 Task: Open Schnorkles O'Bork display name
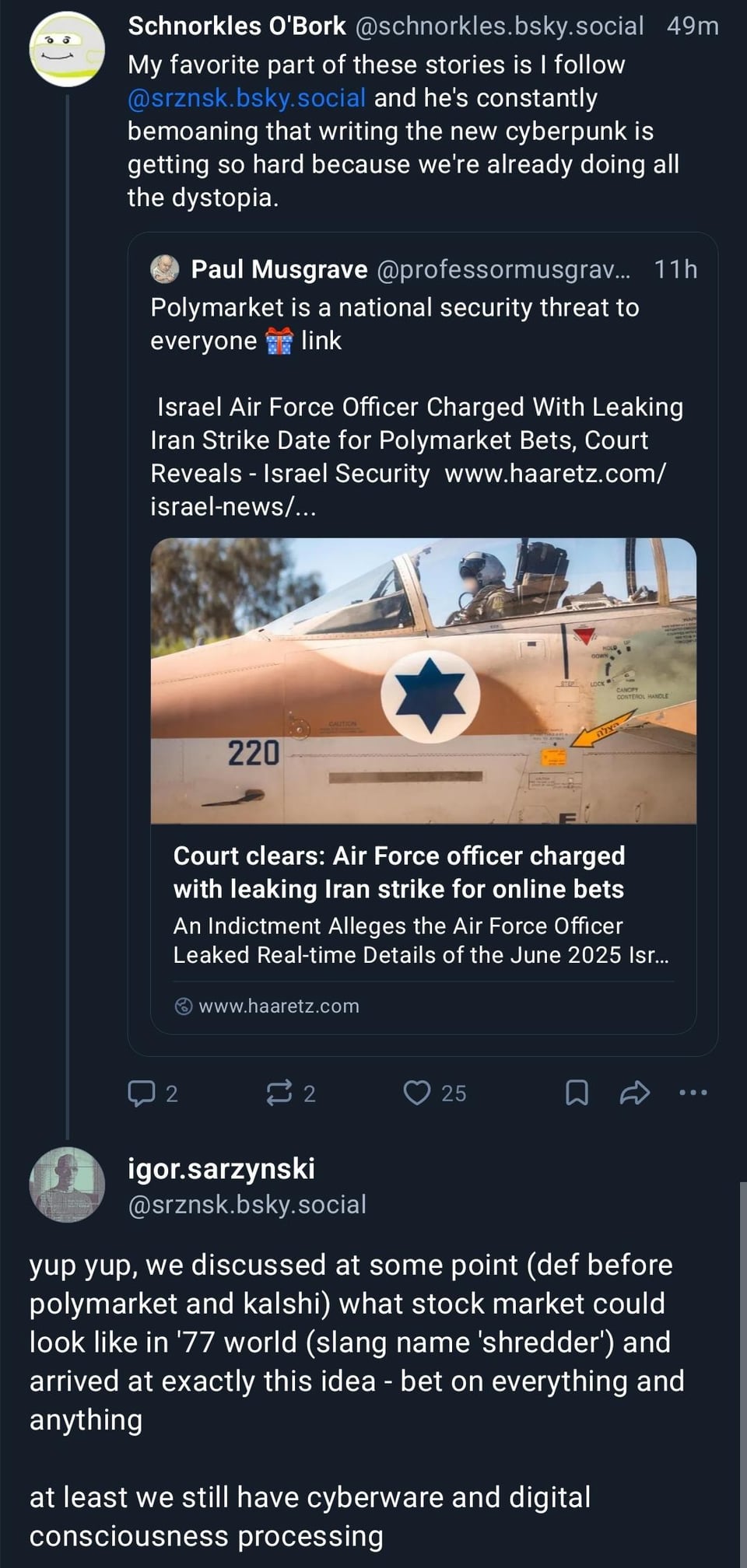(x=237, y=26)
